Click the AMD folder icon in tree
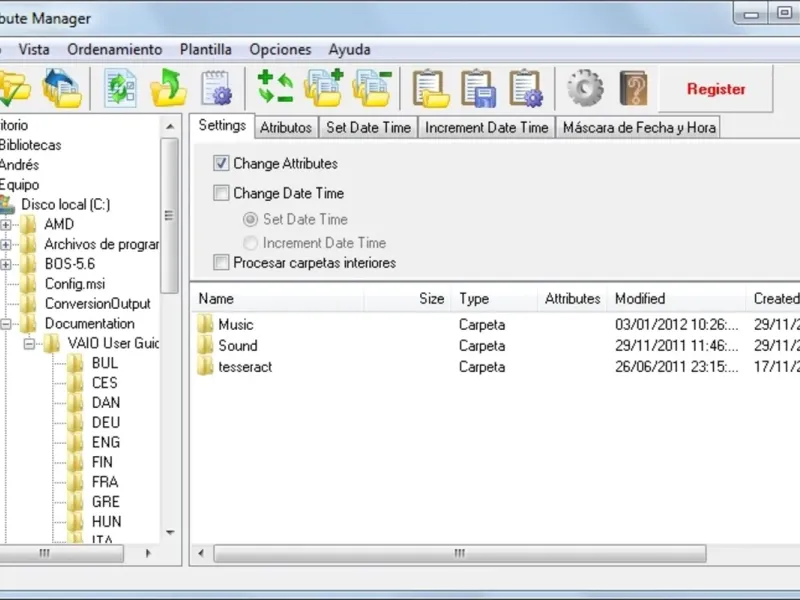 (x=29, y=224)
